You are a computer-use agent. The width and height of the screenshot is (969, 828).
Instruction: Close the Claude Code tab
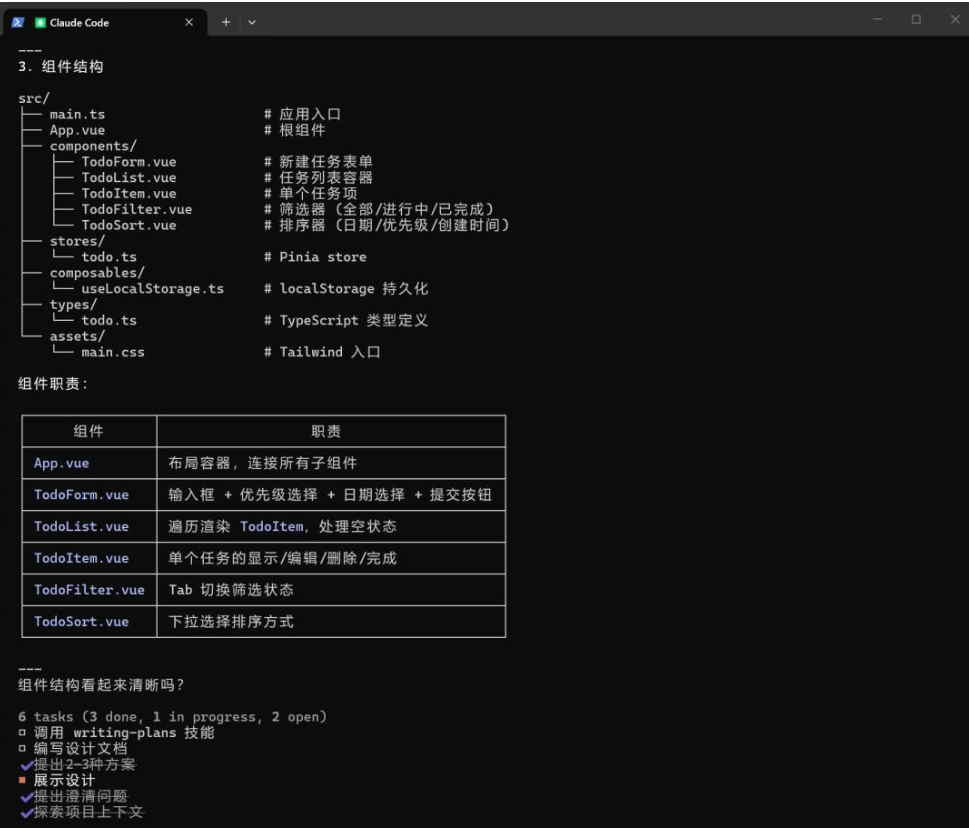point(189,22)
